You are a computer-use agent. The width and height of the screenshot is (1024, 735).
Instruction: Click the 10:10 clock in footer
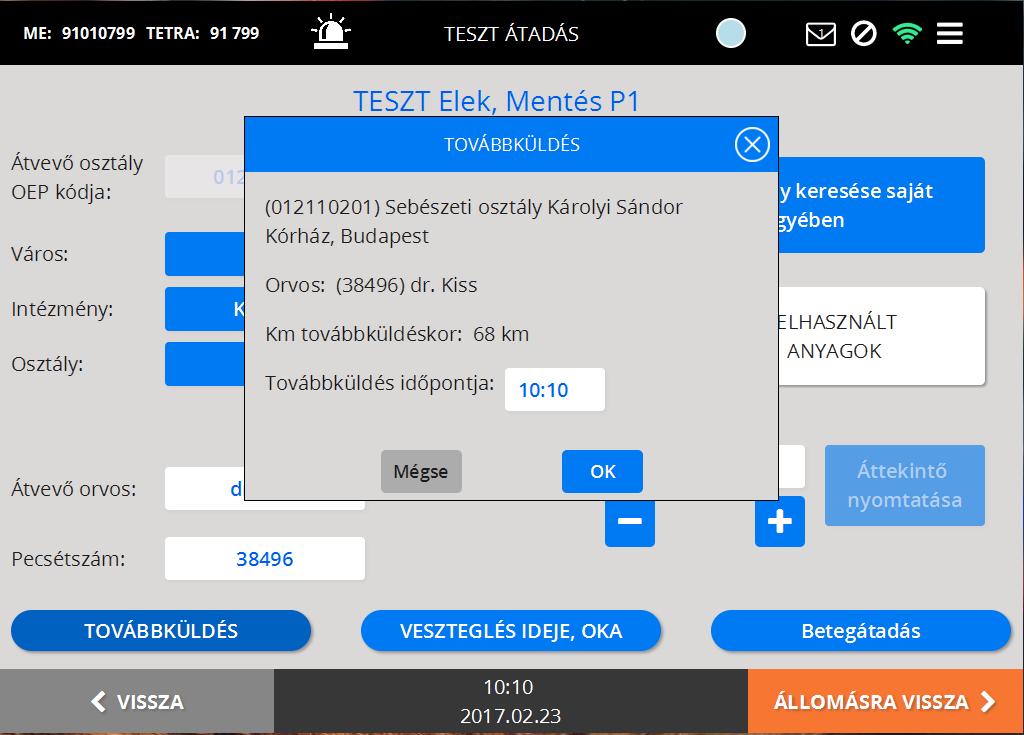coord(508,687)
